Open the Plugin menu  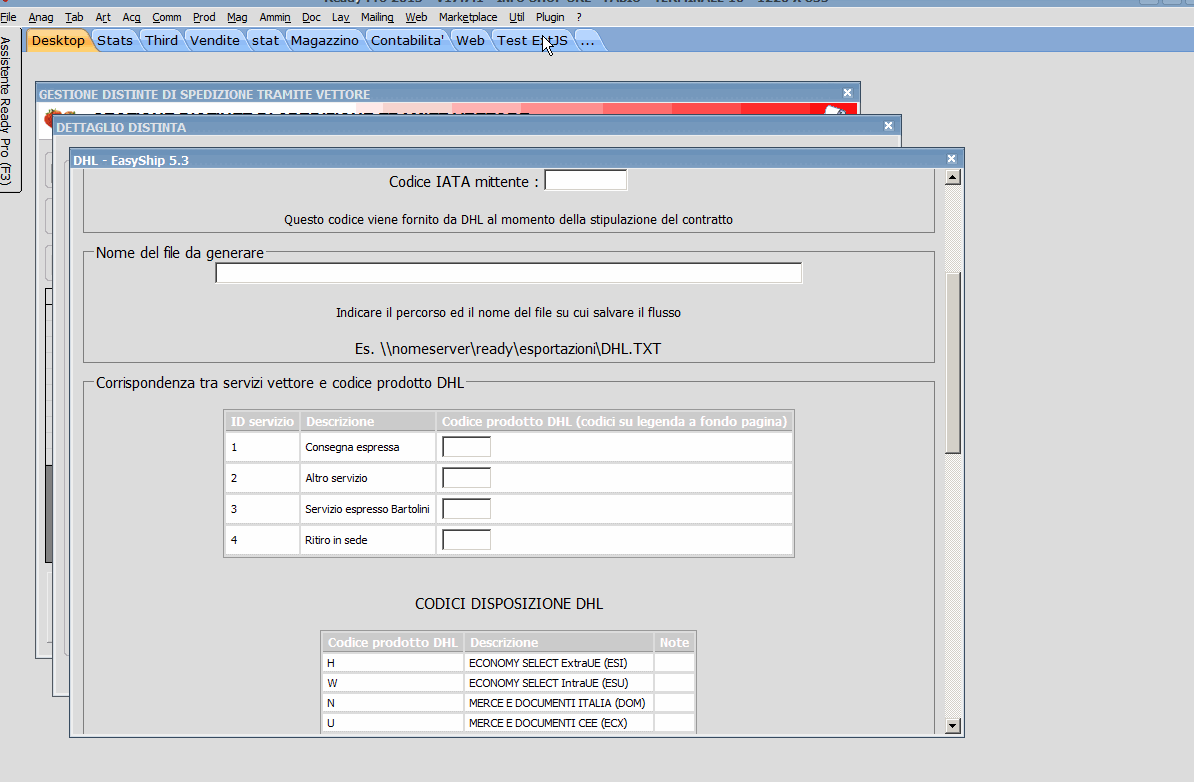coord(550,17)
